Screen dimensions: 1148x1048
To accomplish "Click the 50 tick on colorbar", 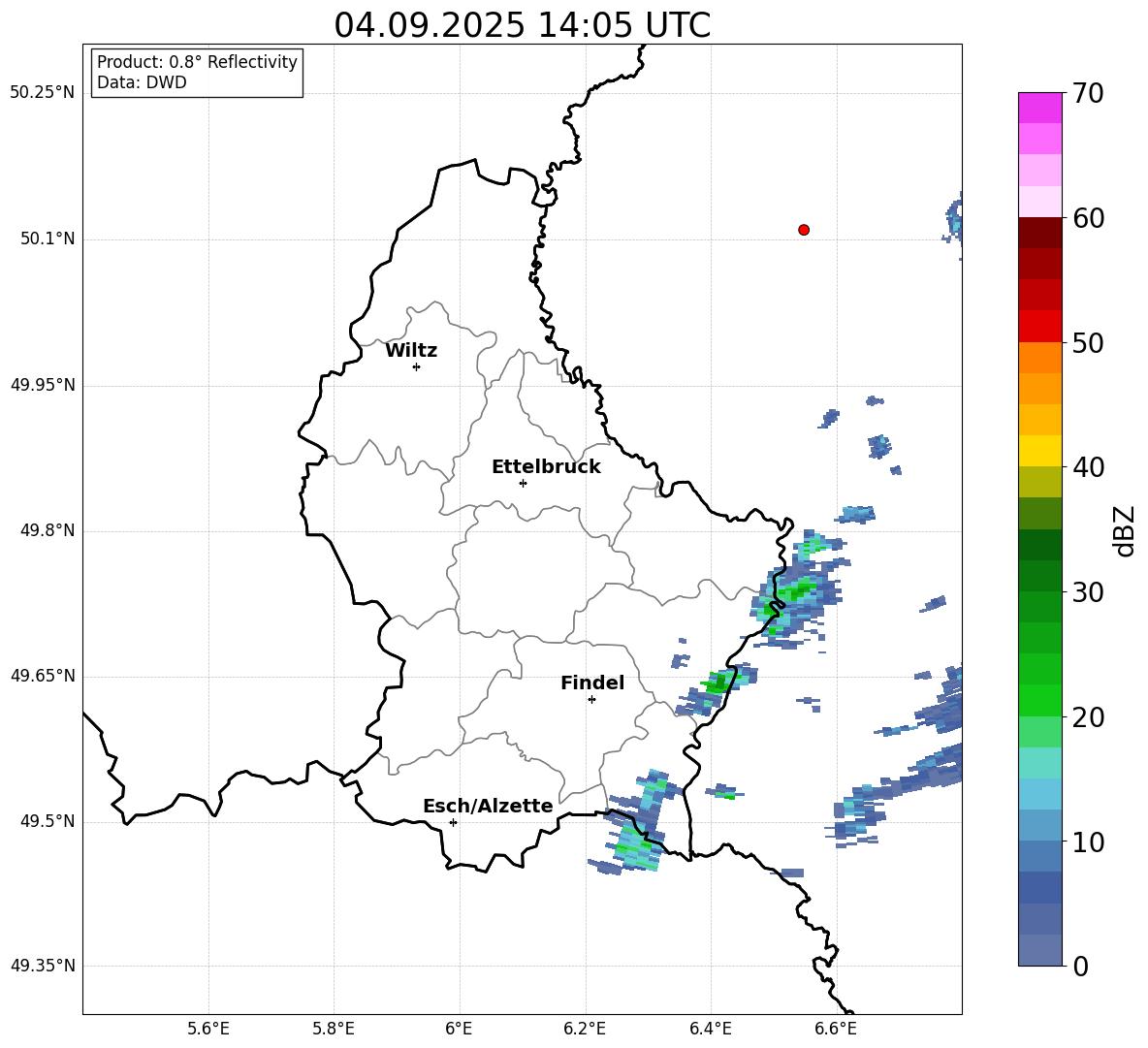I will (1088, 342).
